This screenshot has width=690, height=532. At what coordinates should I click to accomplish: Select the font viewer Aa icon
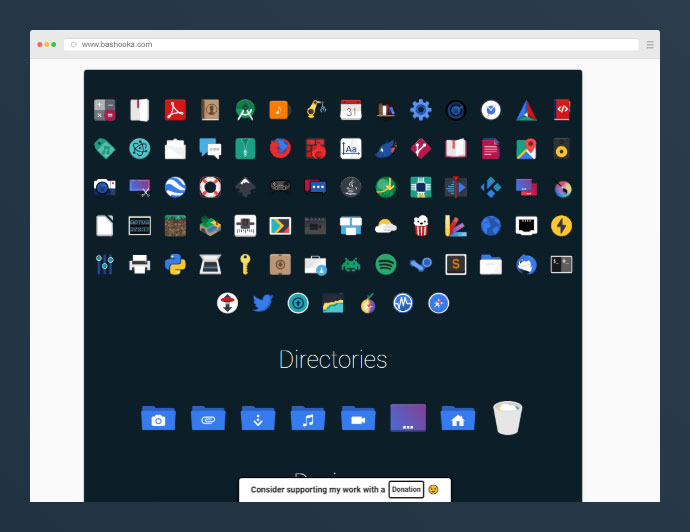click(351, 149)
